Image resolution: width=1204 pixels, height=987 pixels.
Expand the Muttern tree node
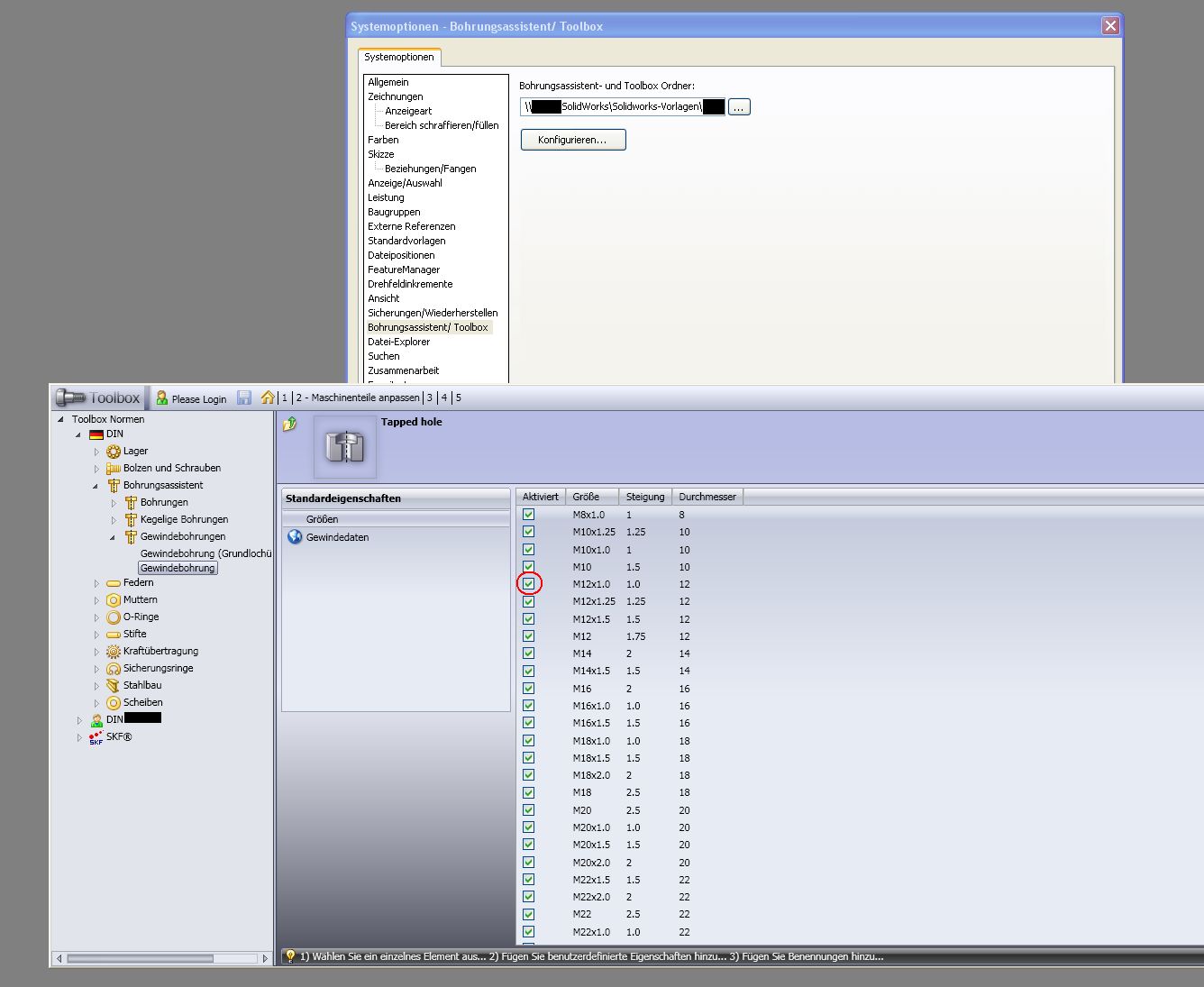(x=96, y=600)
